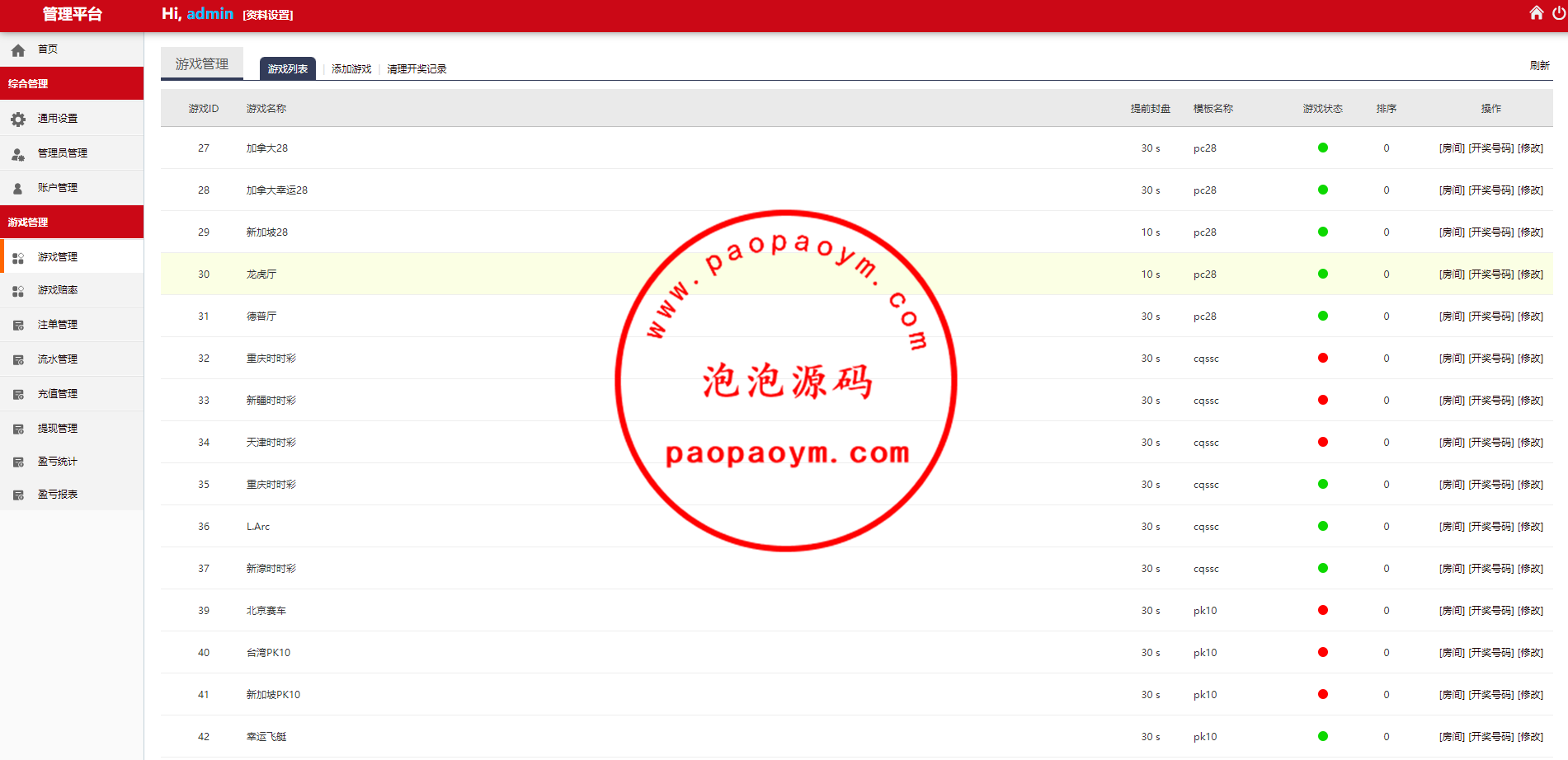Viewport: 1568px width, 760px height.
Task: Click the document icon for 充值管理
Action: coord(18,395)
